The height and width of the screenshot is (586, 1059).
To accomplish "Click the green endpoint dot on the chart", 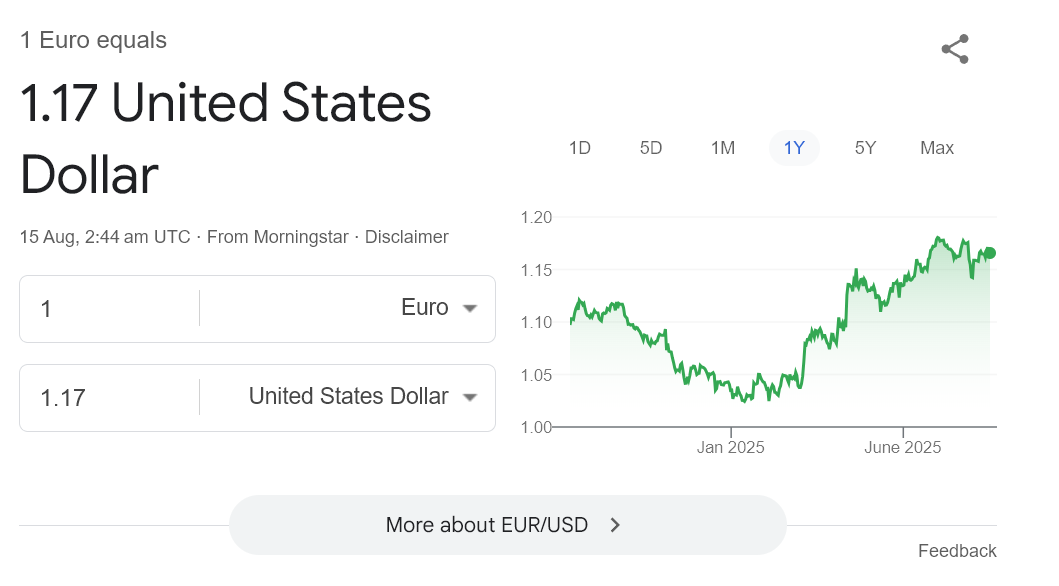I will pyautogui.click(x=990, y=253).
